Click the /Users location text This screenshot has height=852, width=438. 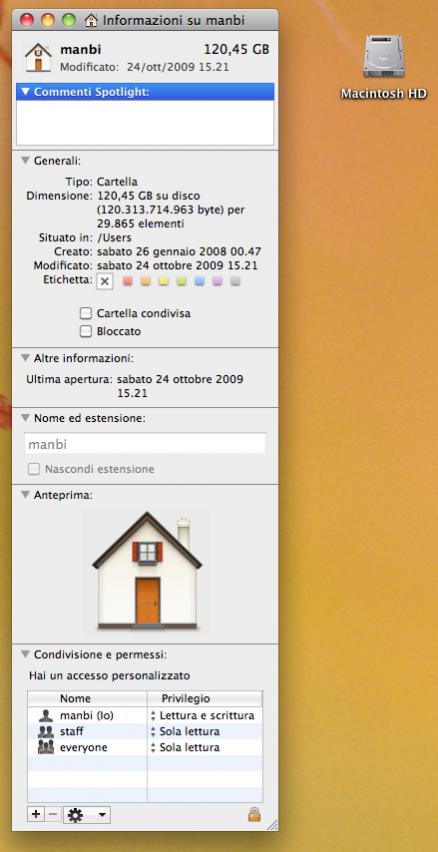114,238
